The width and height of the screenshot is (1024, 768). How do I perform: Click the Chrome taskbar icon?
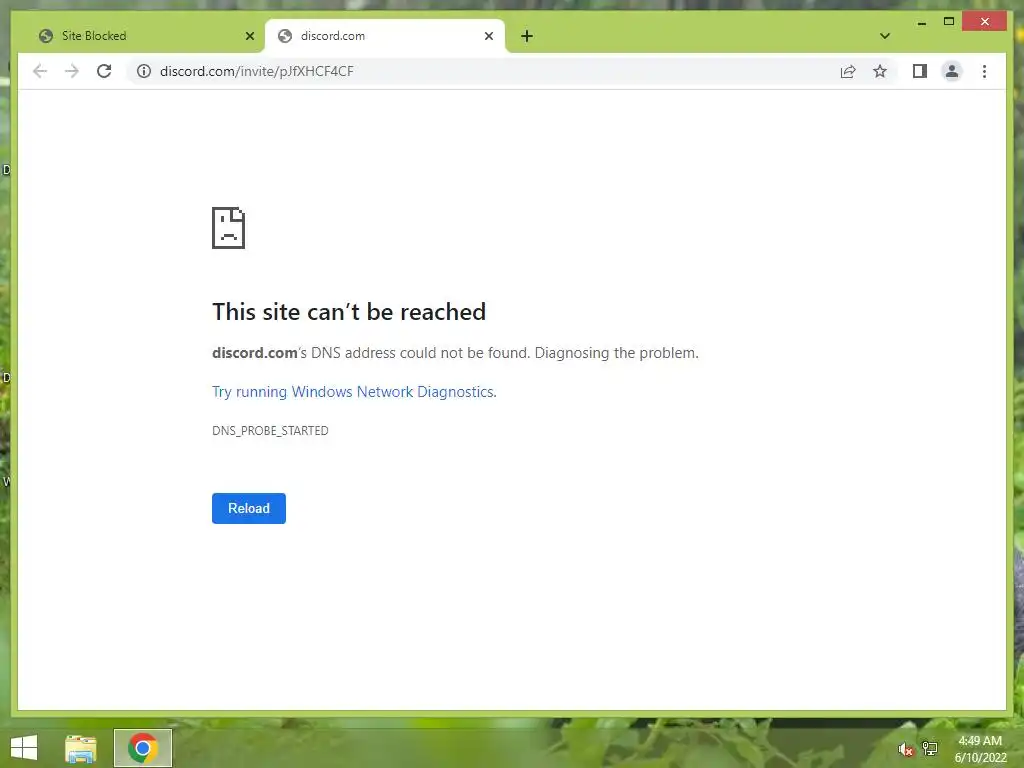[142, 748]
